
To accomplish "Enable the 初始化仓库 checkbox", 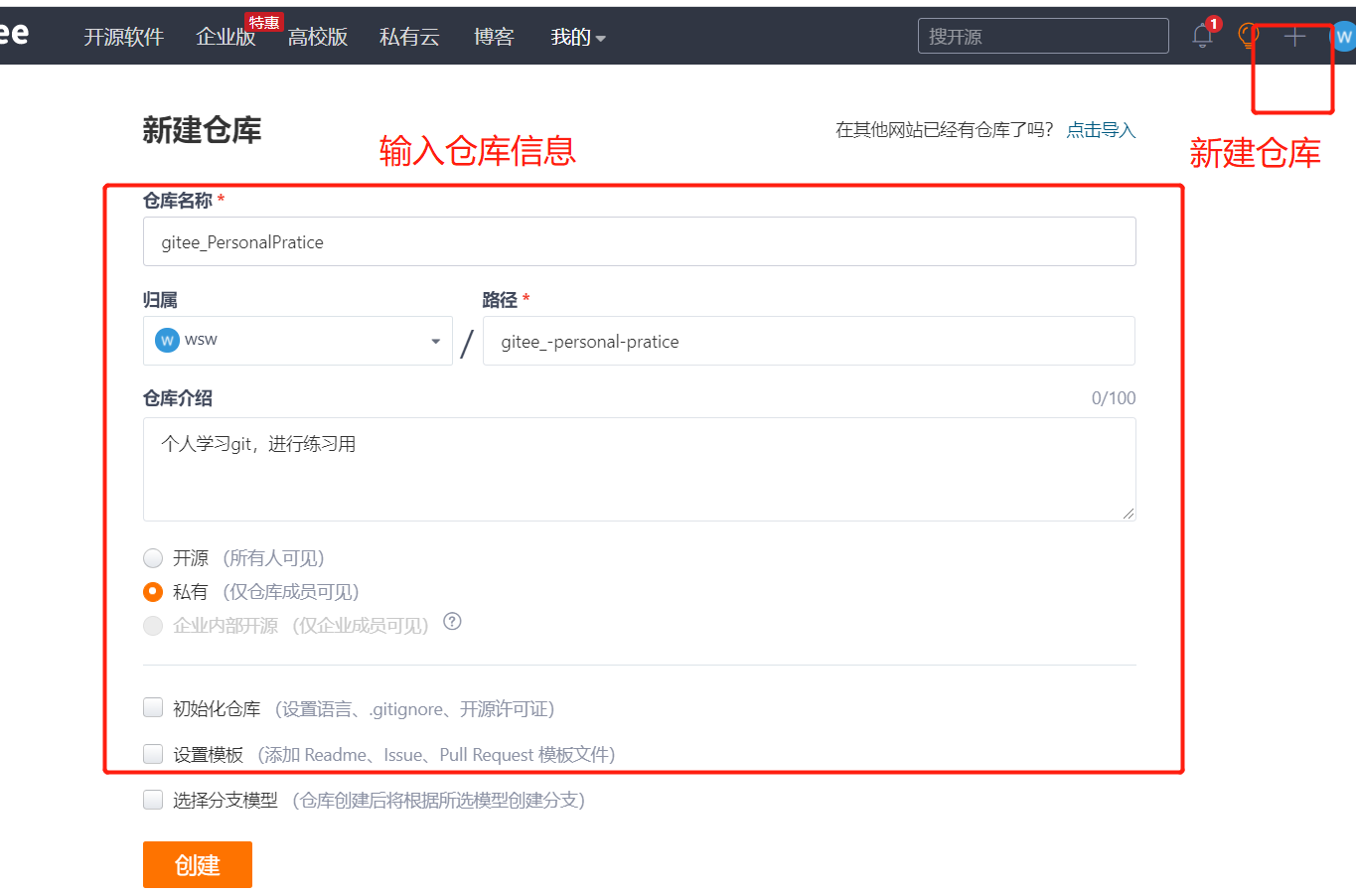I will pos(153,707).
